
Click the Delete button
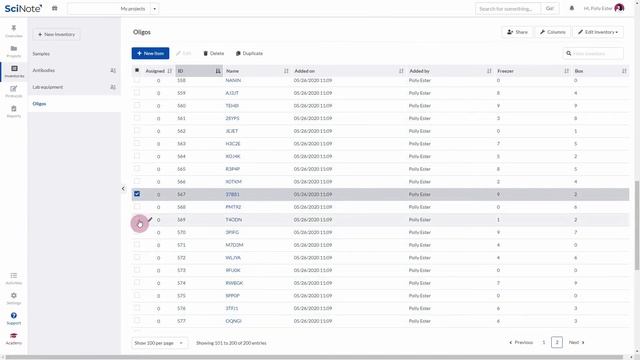[213, 53]
